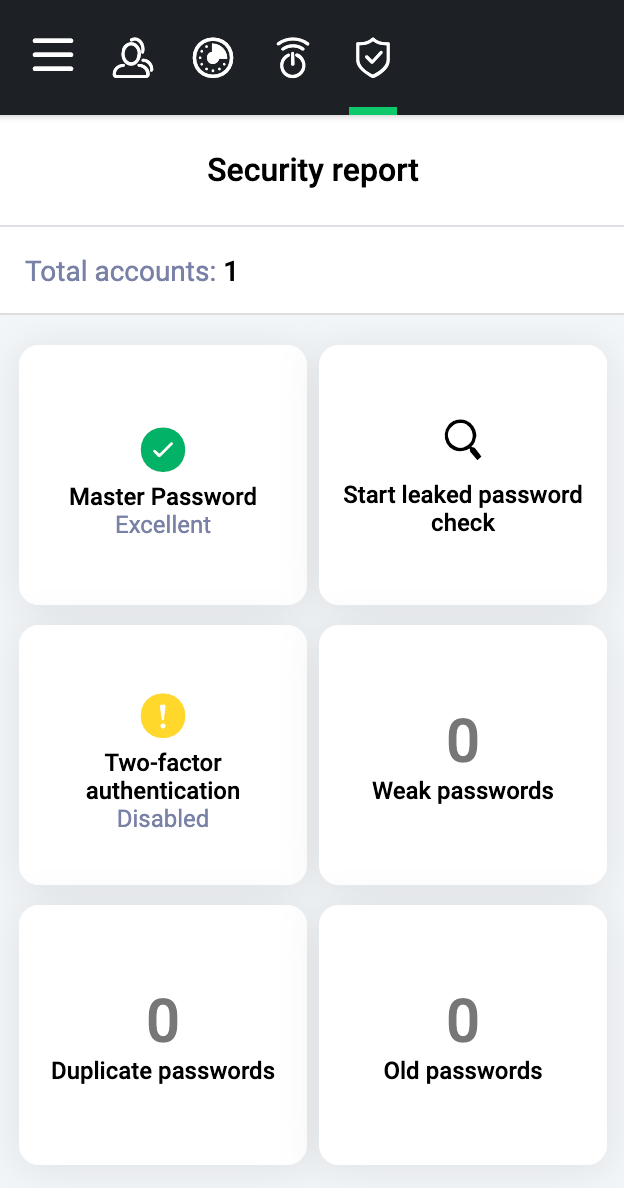Open the password generator dial icon

coord(213,58)
